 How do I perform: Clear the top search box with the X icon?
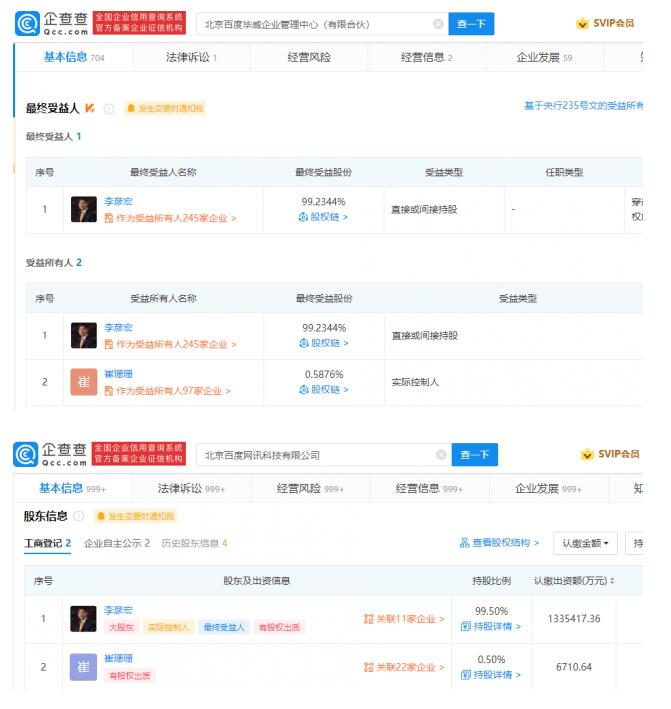[438, 24]
